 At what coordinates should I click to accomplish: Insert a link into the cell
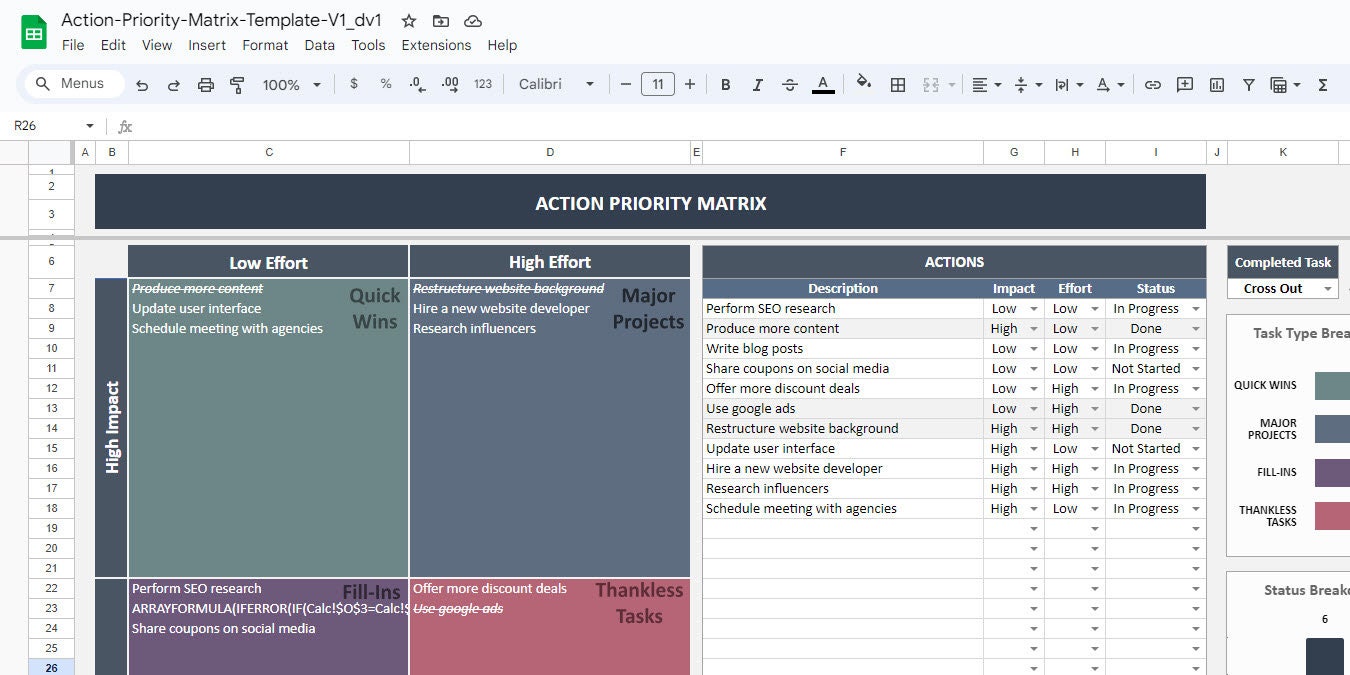pyautogui.click(x=1153, y=84)
